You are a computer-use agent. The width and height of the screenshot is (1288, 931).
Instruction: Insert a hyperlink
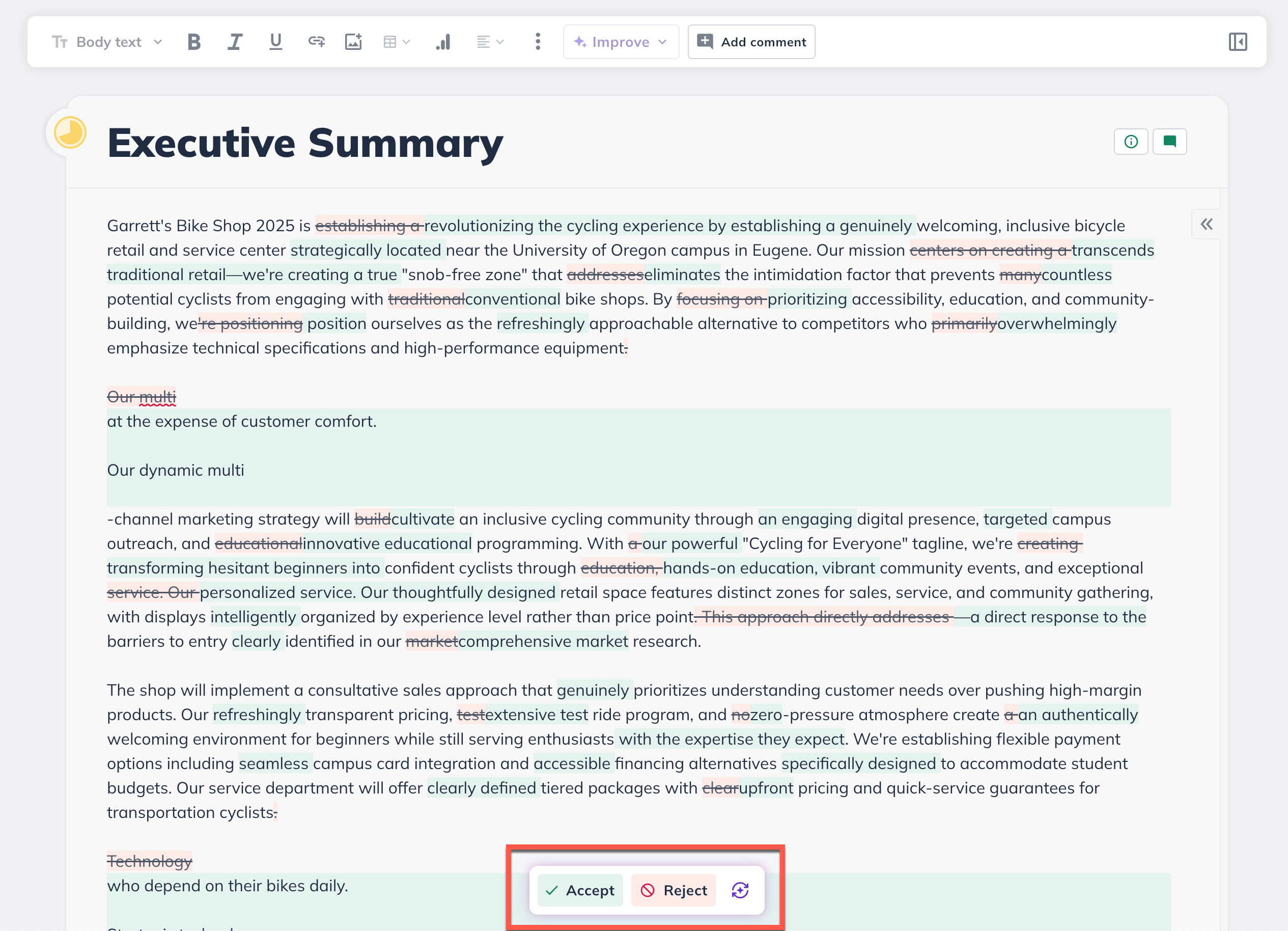click(316, 41)
